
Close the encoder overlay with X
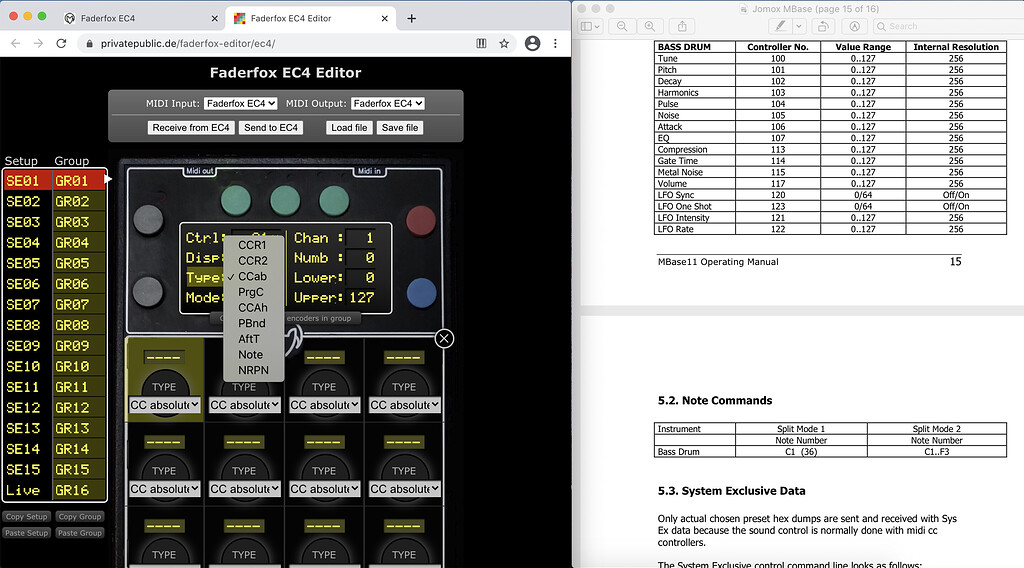[x=444, y=338]
